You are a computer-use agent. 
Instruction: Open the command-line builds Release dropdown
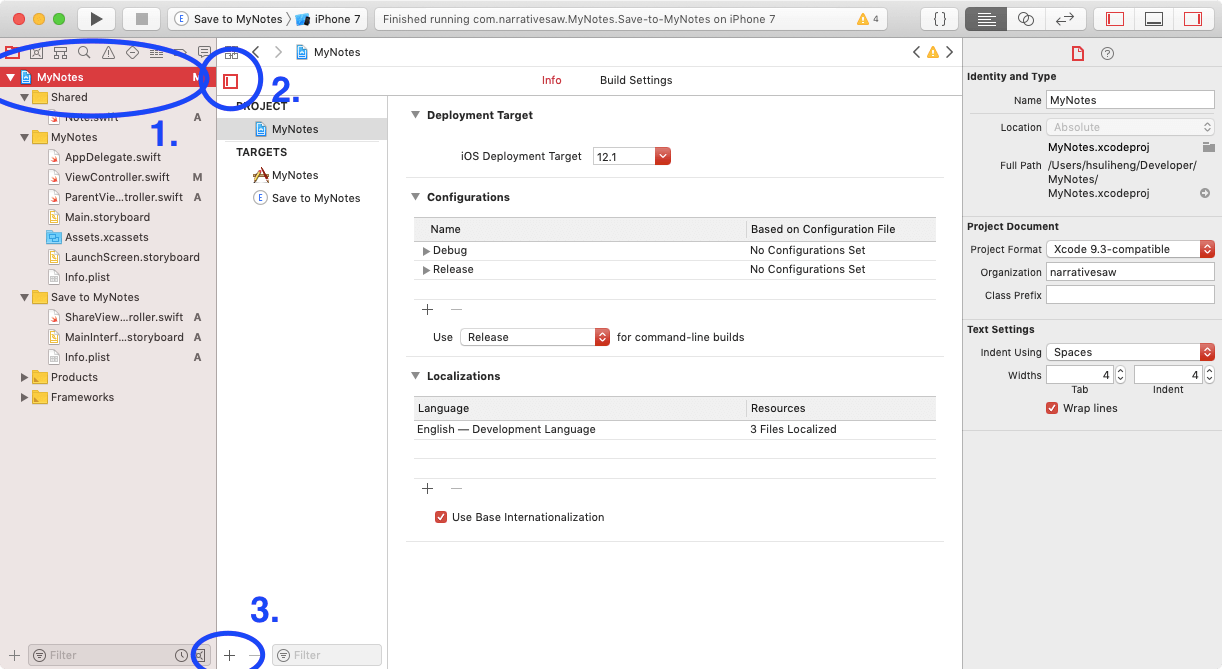(535, 337)
